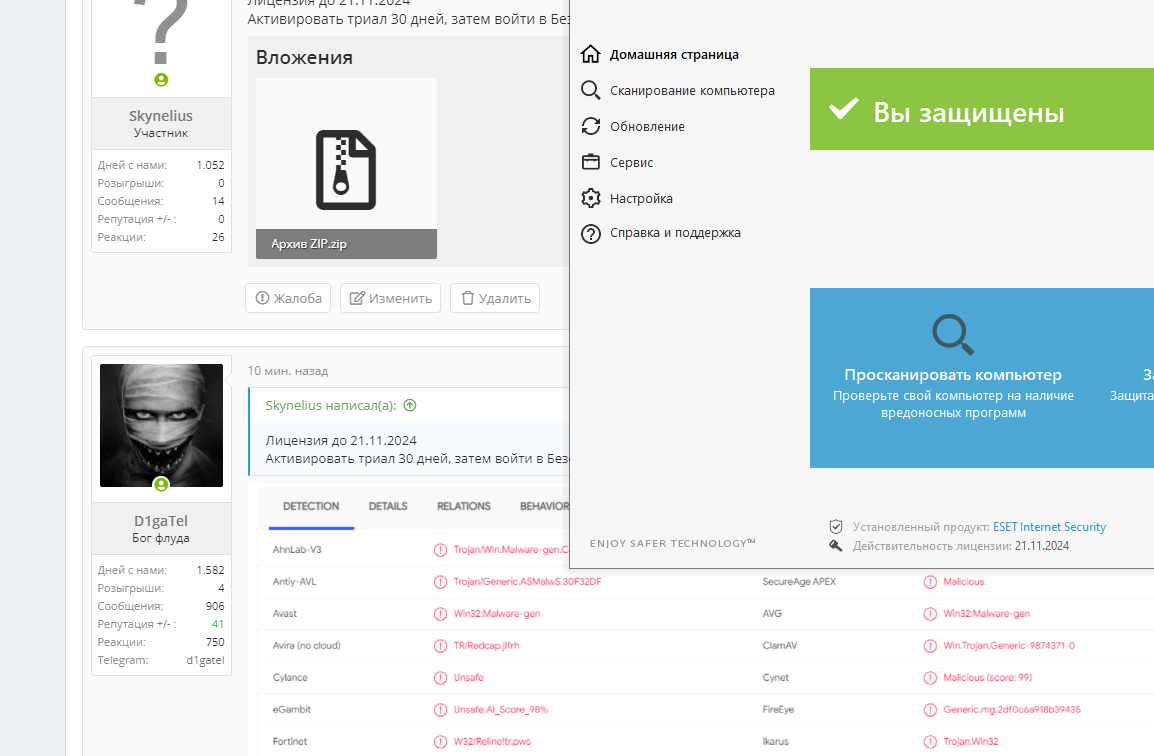Click the key icon near license validity

pos(835,545)
